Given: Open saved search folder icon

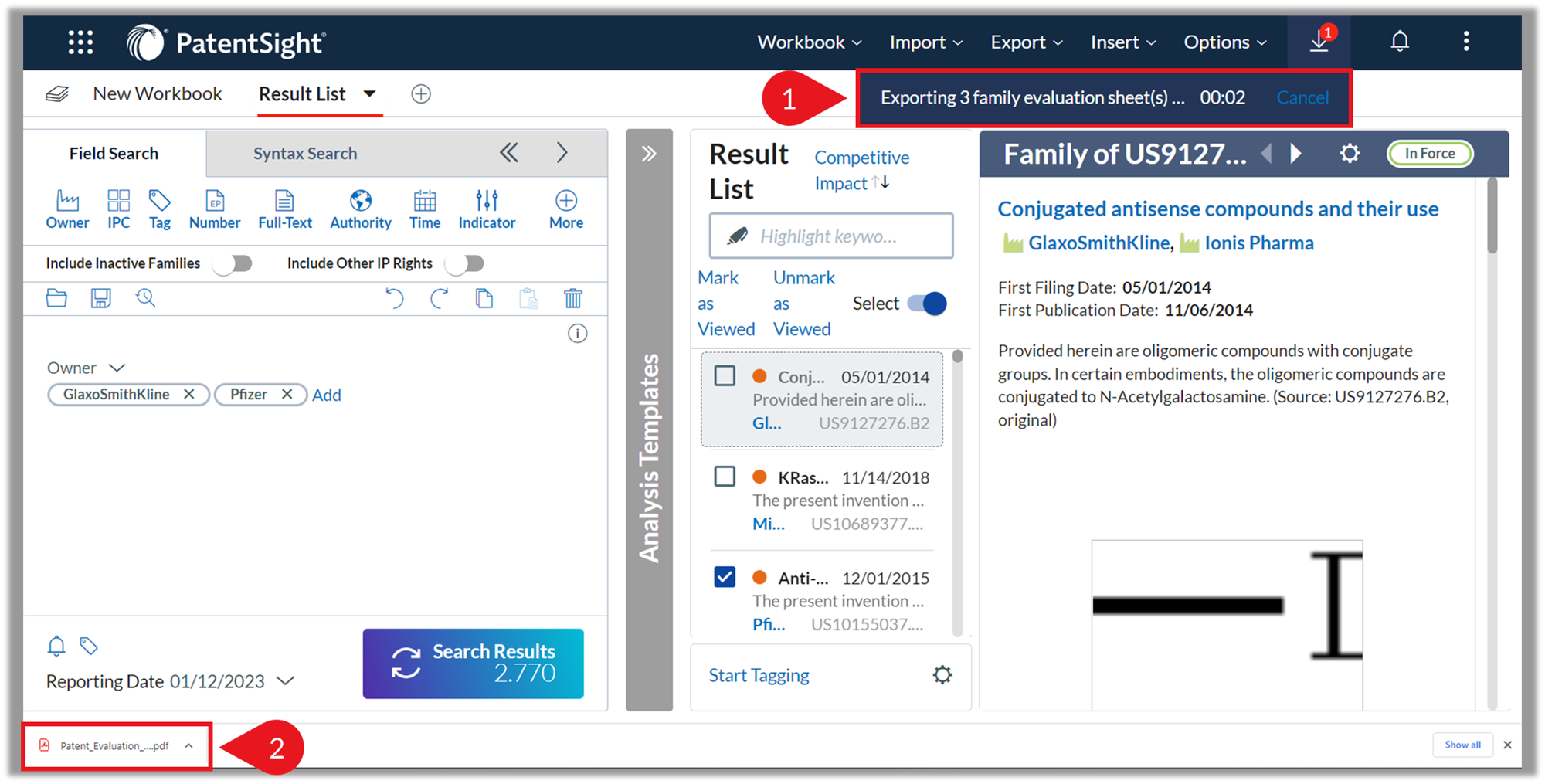Looking at the screenshot, I should pos(56,298).
